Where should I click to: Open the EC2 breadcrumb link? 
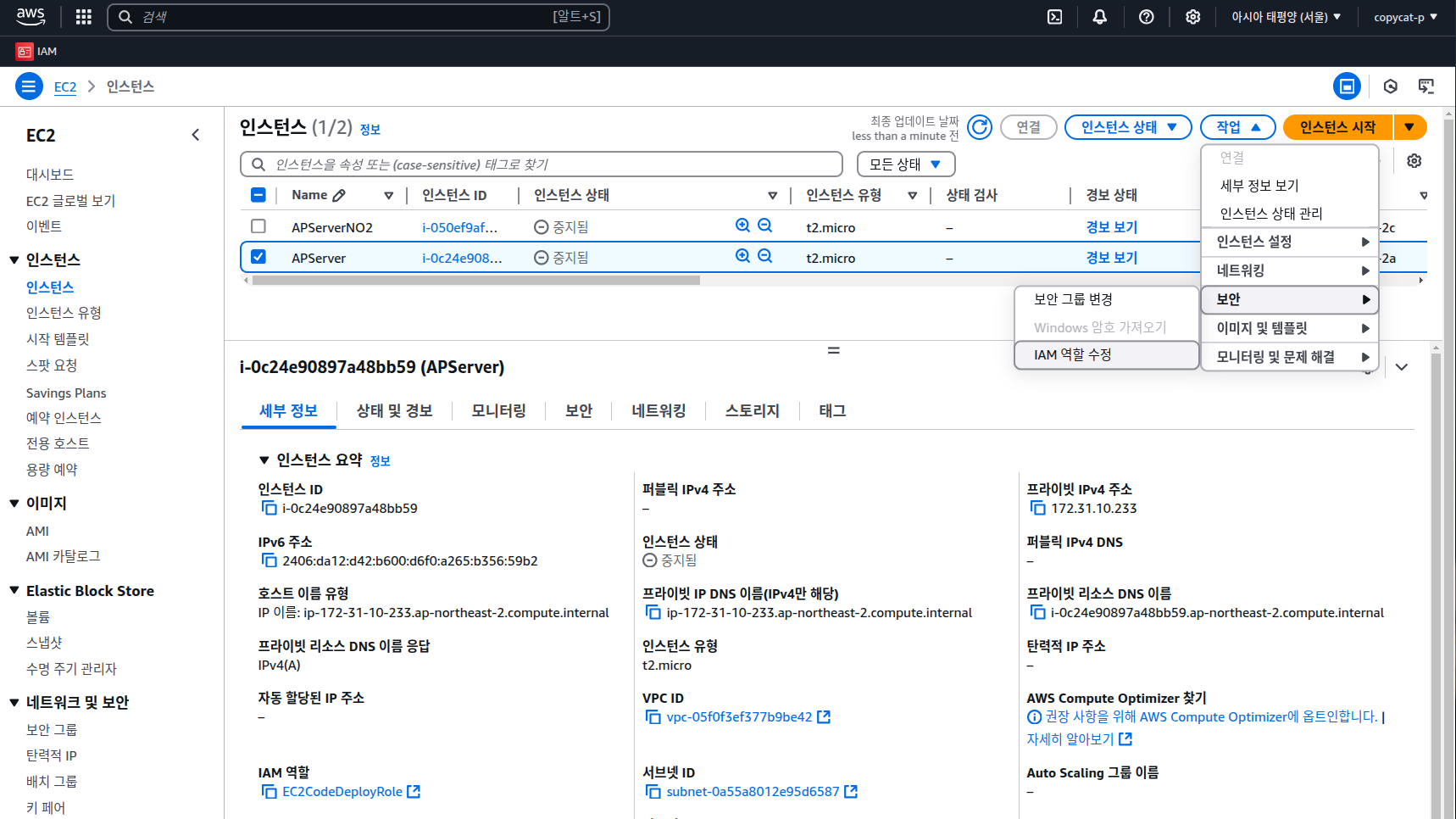(65, 86)
